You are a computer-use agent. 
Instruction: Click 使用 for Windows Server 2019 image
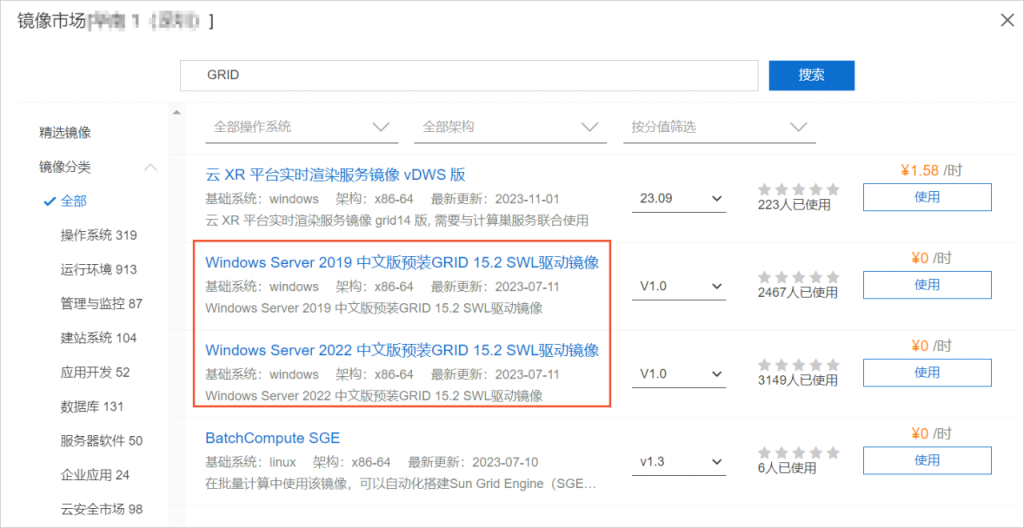(927, 285)
